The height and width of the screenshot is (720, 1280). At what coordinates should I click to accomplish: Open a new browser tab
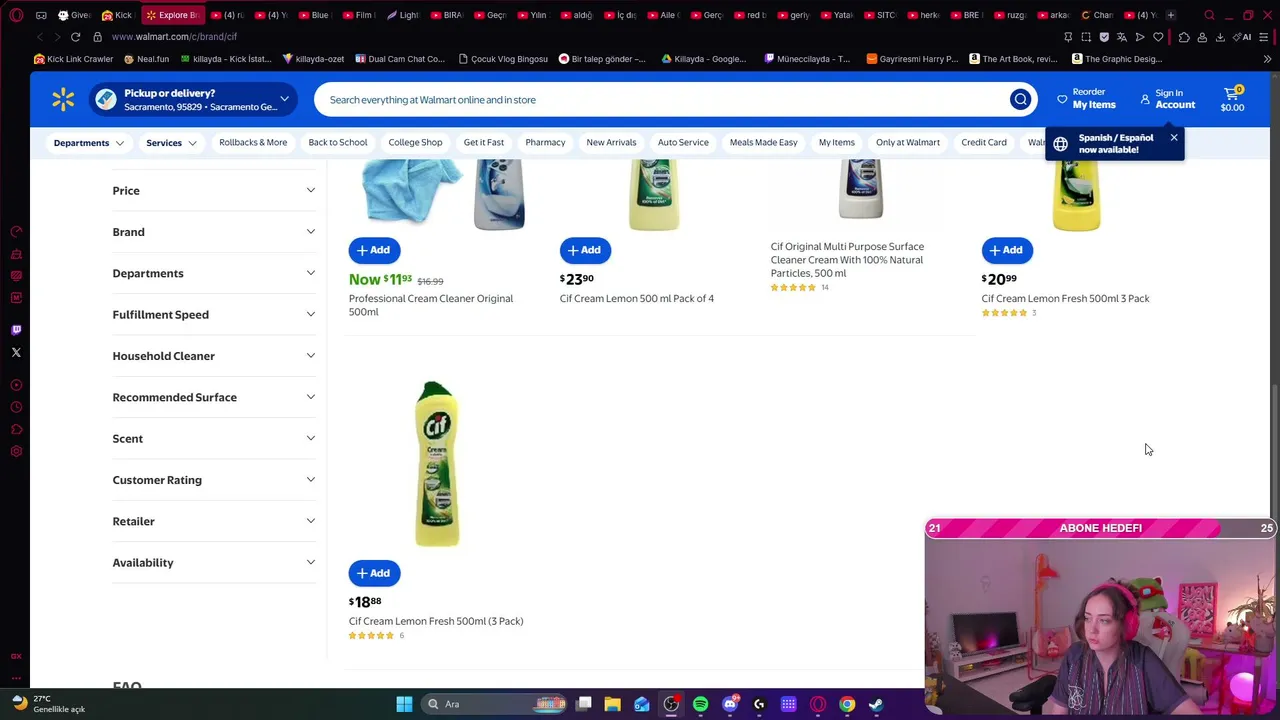[1171, 15]
